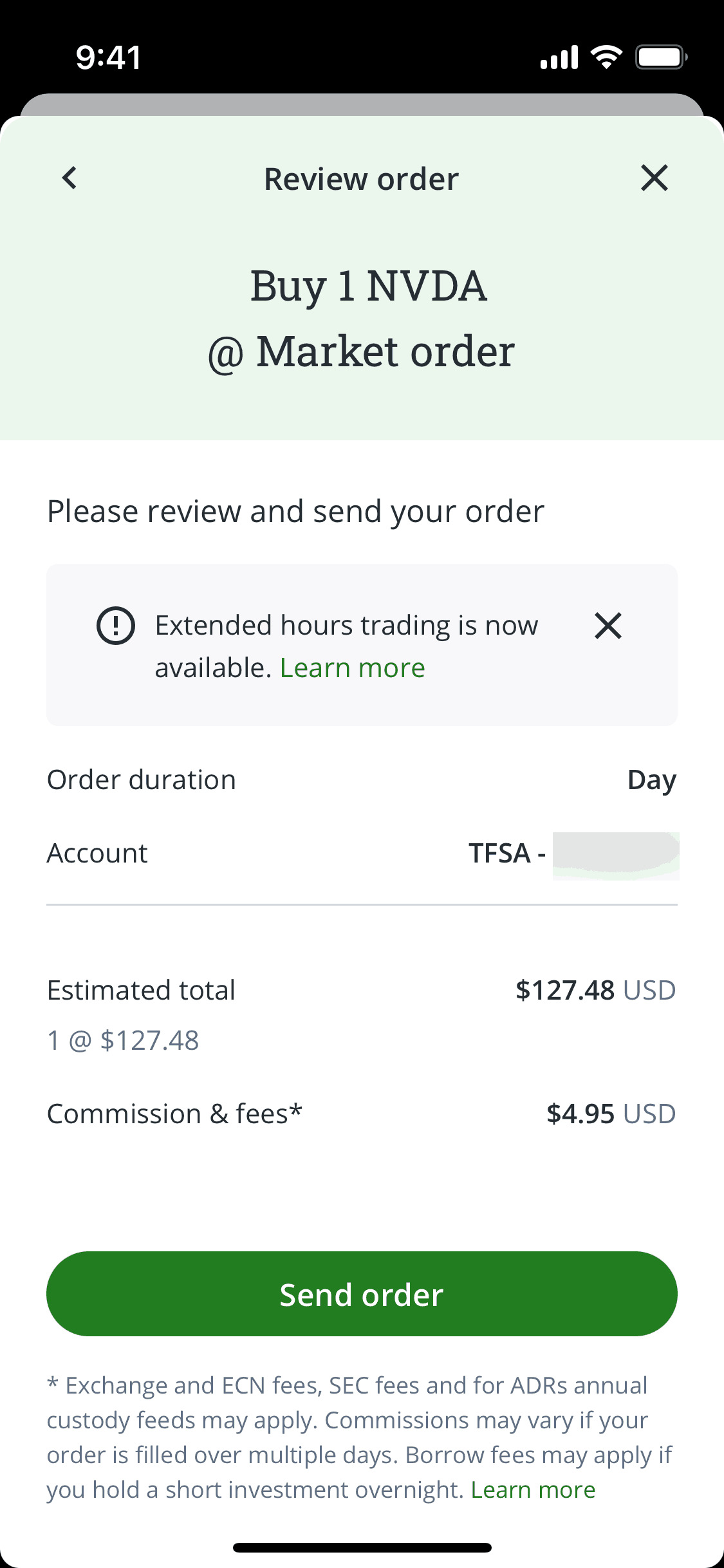This screenshot has width=724, height=1568.
Task: Close the Review order sheet
Action: point(654,178)
